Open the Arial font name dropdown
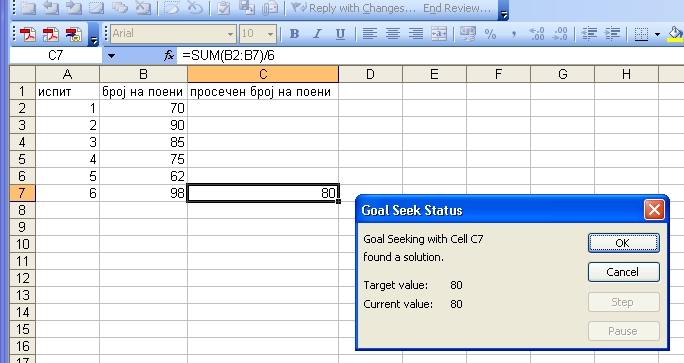Screen dimensions: 684x363 (230, 34)
